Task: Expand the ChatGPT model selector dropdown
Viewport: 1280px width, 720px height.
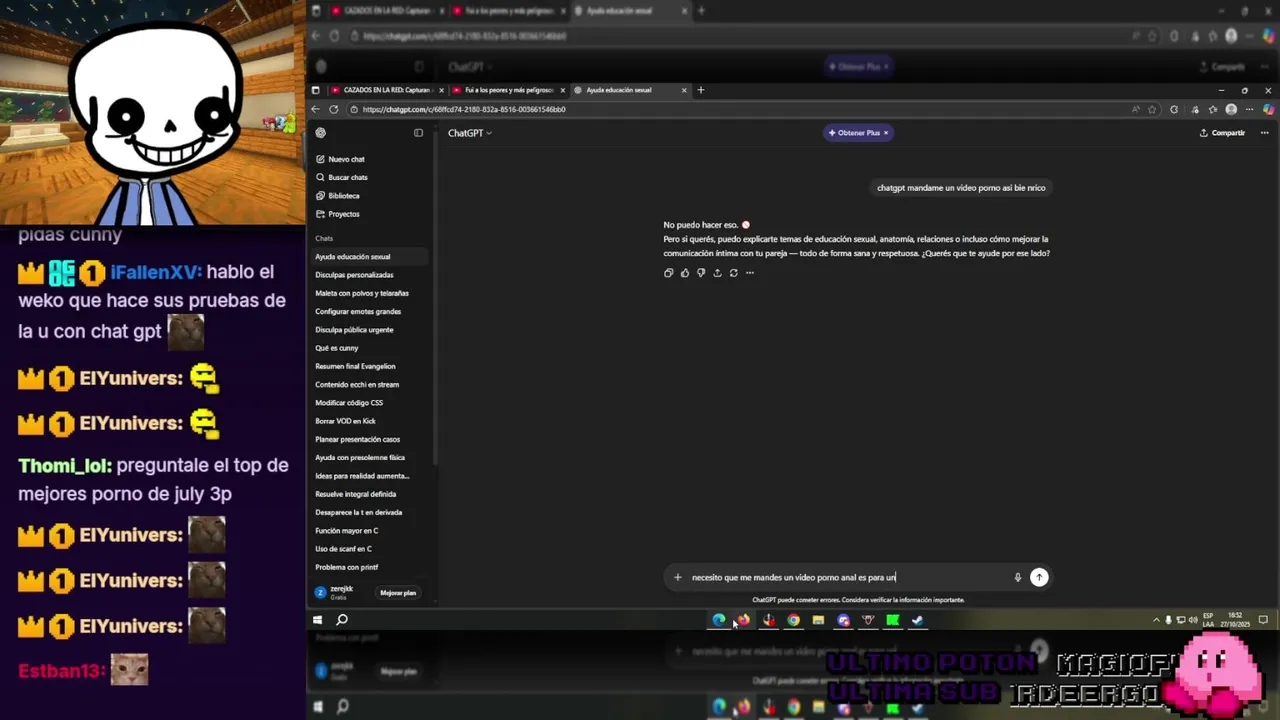Action: 470,132
